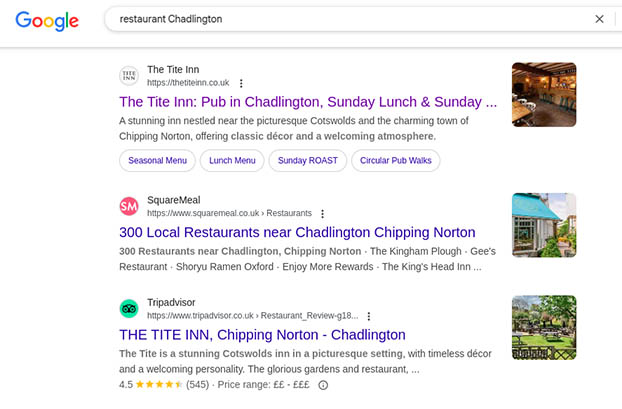This screenshot has height=409, width=622.
Task: Open more options for Tripadvisor result
Action: [x=369, y=316]
